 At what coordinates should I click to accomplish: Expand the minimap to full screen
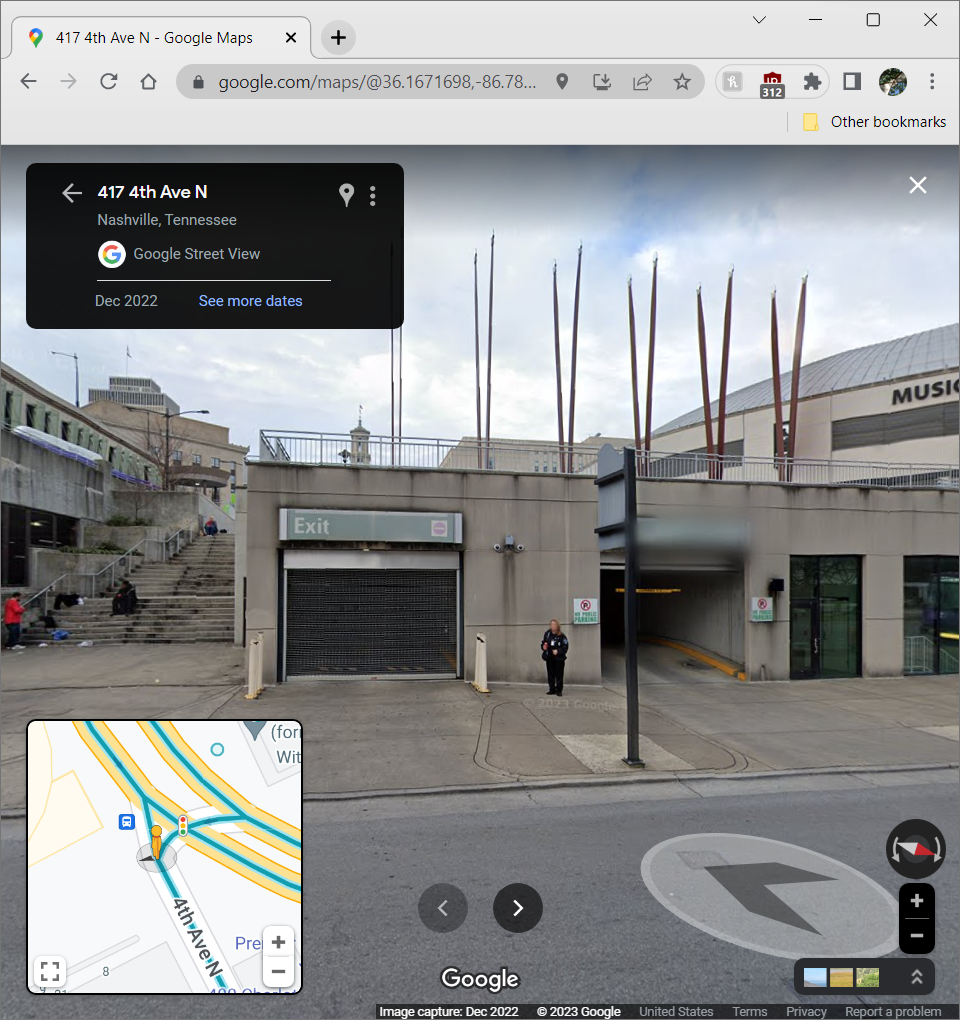[51, 971]
